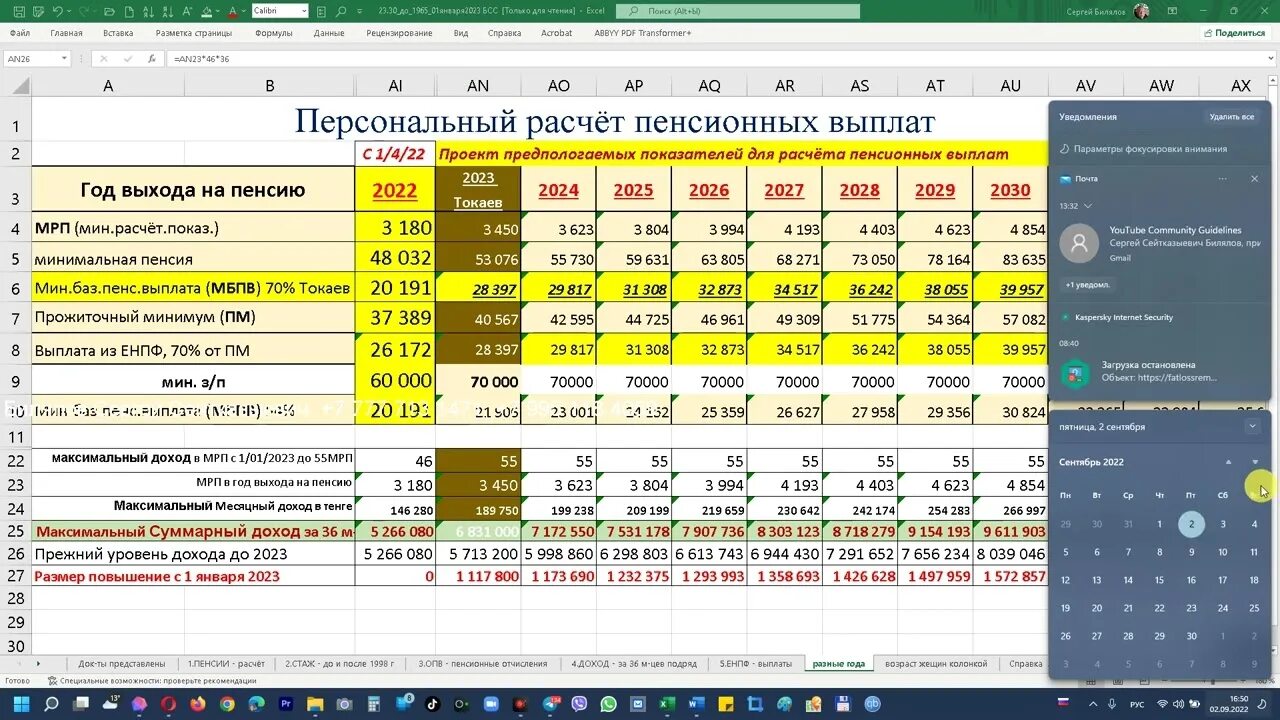
Task: Open the fill color dropdown arrow
Action: (x=218, y=11)
